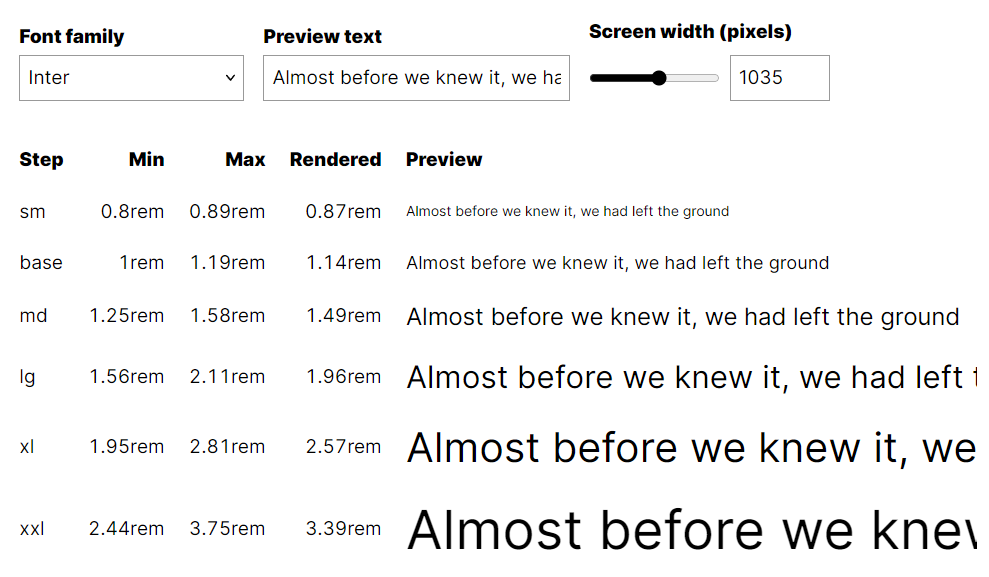
Task: Click the base row preview text
Action: (617, 263)
